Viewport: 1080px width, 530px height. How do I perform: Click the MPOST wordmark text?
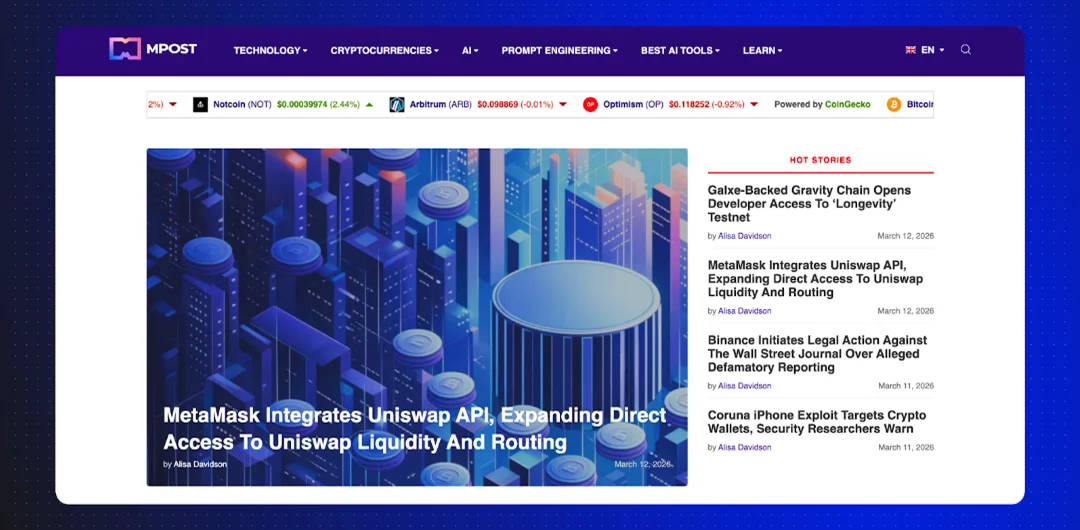pyautogui.click(x=172, y=49)
